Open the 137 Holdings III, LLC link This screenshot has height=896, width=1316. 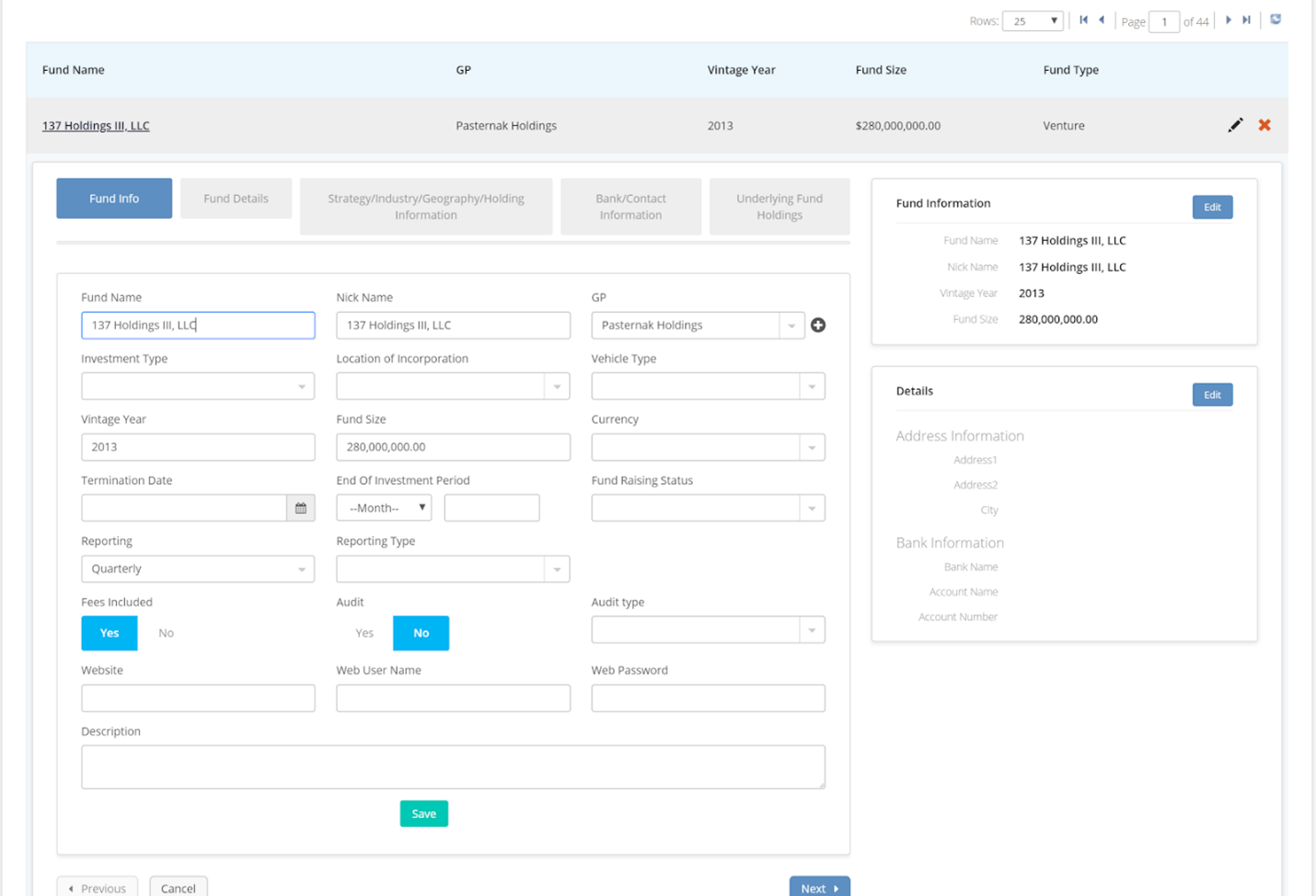pyautogui.click(x=96, y=126)
